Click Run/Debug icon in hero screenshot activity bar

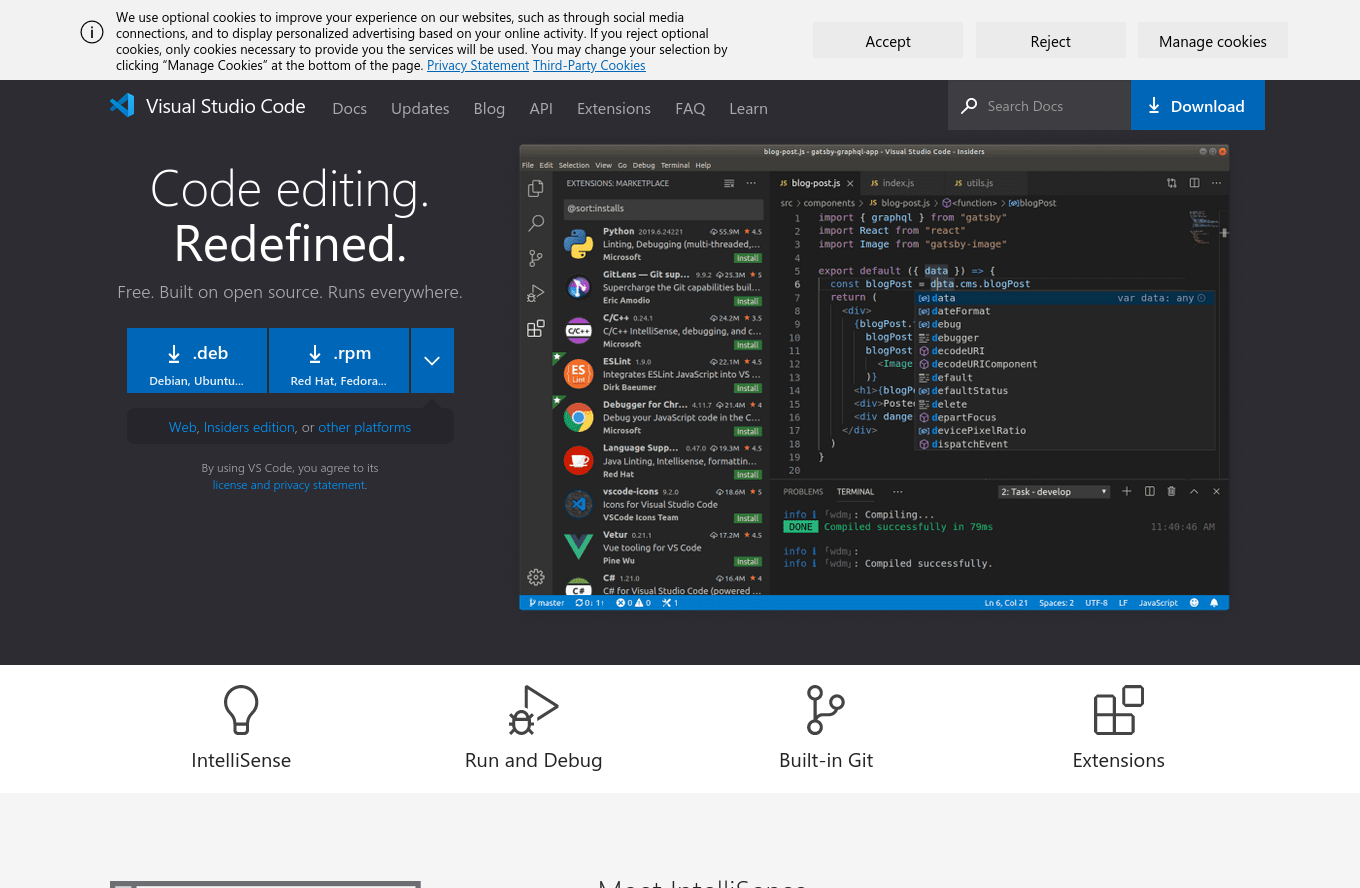pyautogui.click(x=536, y=293)
